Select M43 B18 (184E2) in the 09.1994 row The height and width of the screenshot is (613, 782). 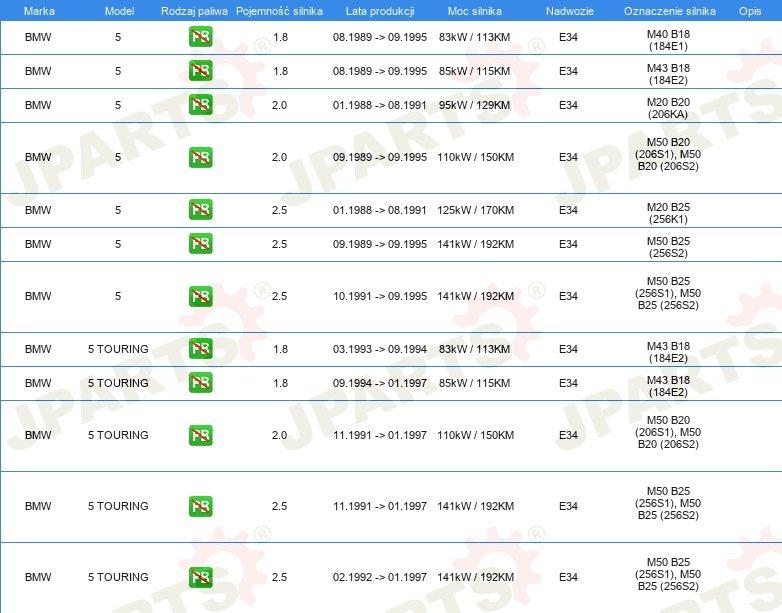(x=668, y=386)
